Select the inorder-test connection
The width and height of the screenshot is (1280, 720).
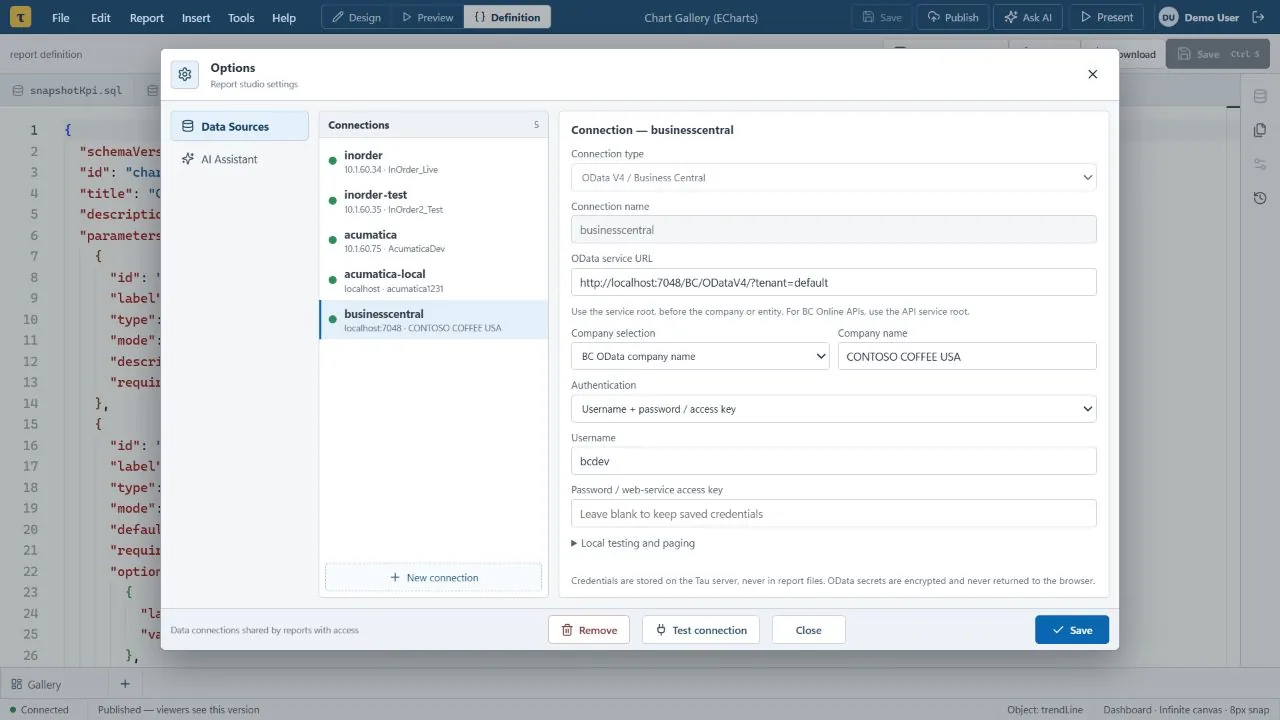coord(433,202)
